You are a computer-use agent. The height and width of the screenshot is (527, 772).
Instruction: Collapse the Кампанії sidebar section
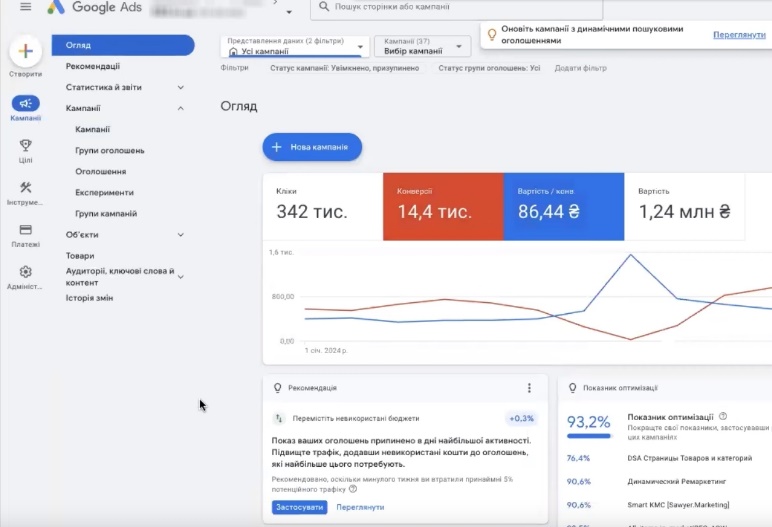pos(180,108)
